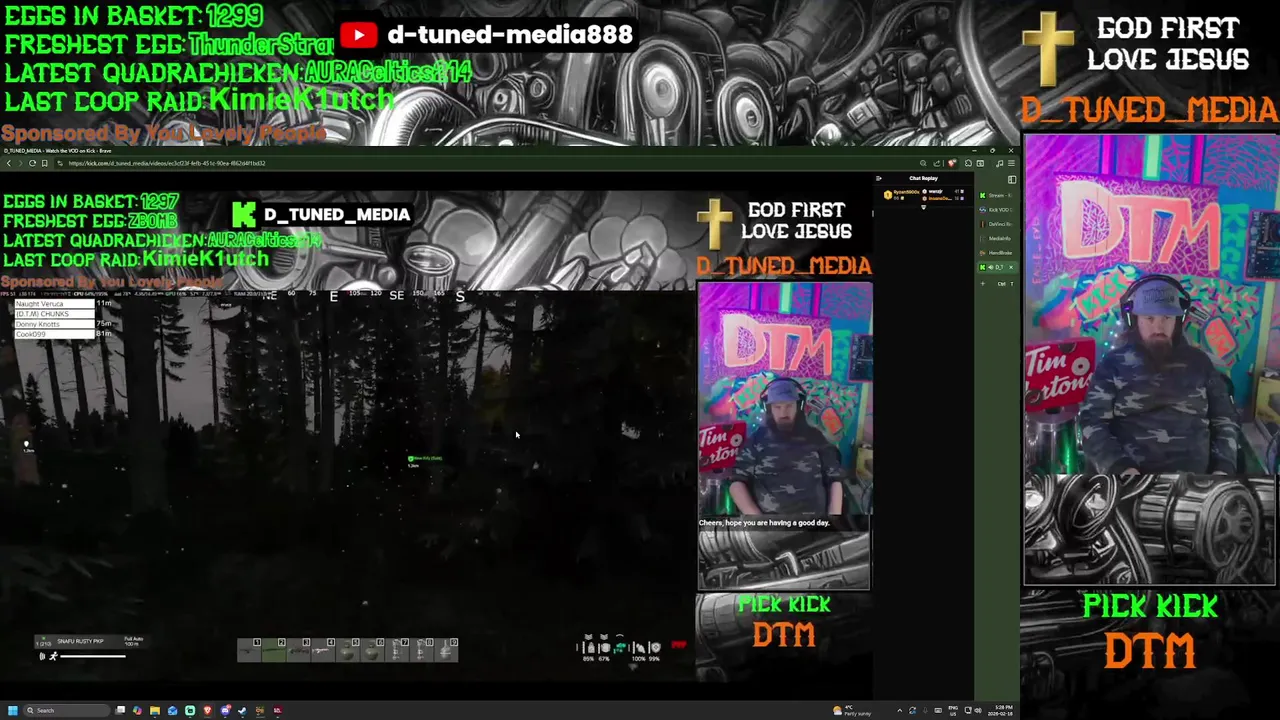Open Copilot from the taskbar
1280x720 pixels.
pos(137,710)
